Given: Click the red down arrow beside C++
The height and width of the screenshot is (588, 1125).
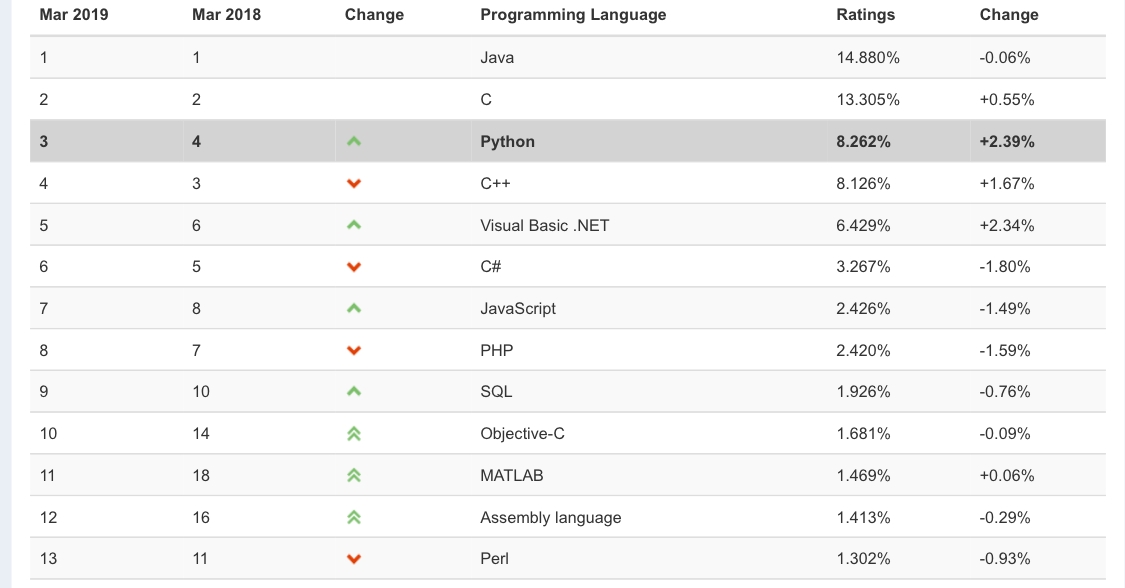Looking at the screenshot, I should (353, 184).
